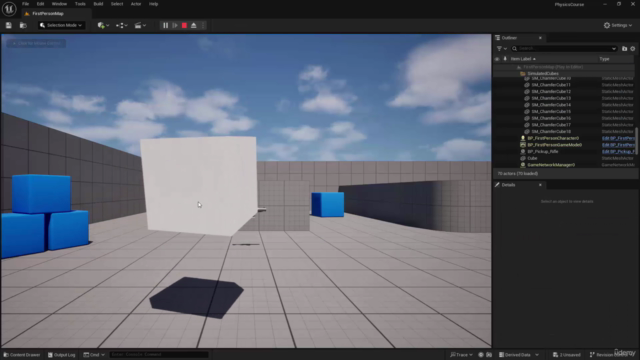This screenshot has height=360, width=640.
Task: Advance simulation by one frame
Action: tap(175, 25)
